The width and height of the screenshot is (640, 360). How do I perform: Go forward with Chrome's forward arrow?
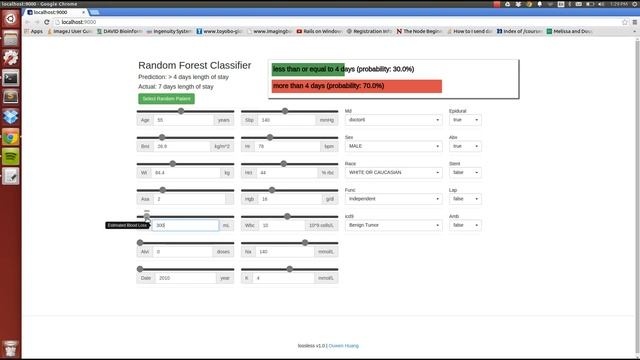37,22
